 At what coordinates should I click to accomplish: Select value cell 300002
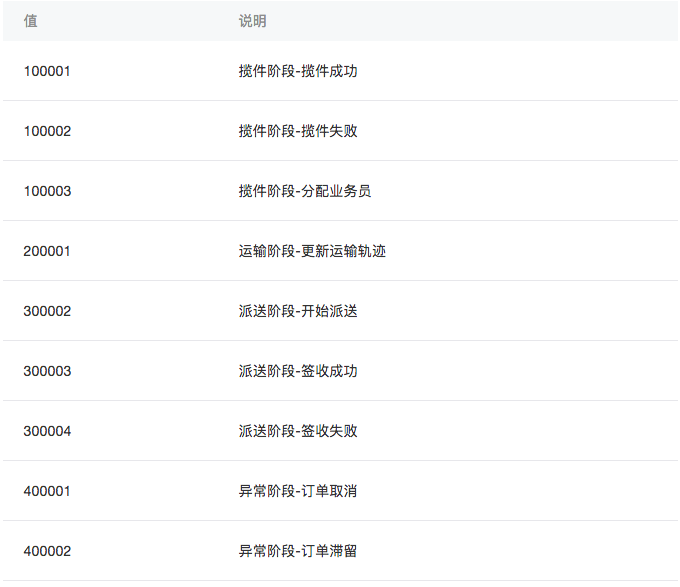[x=47, y=311]
